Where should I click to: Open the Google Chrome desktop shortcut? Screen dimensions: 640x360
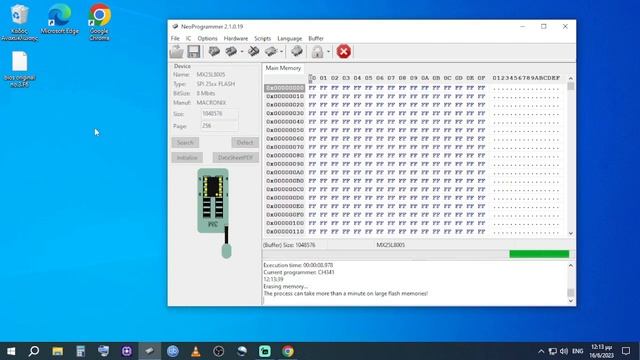(x=99, y=22)
